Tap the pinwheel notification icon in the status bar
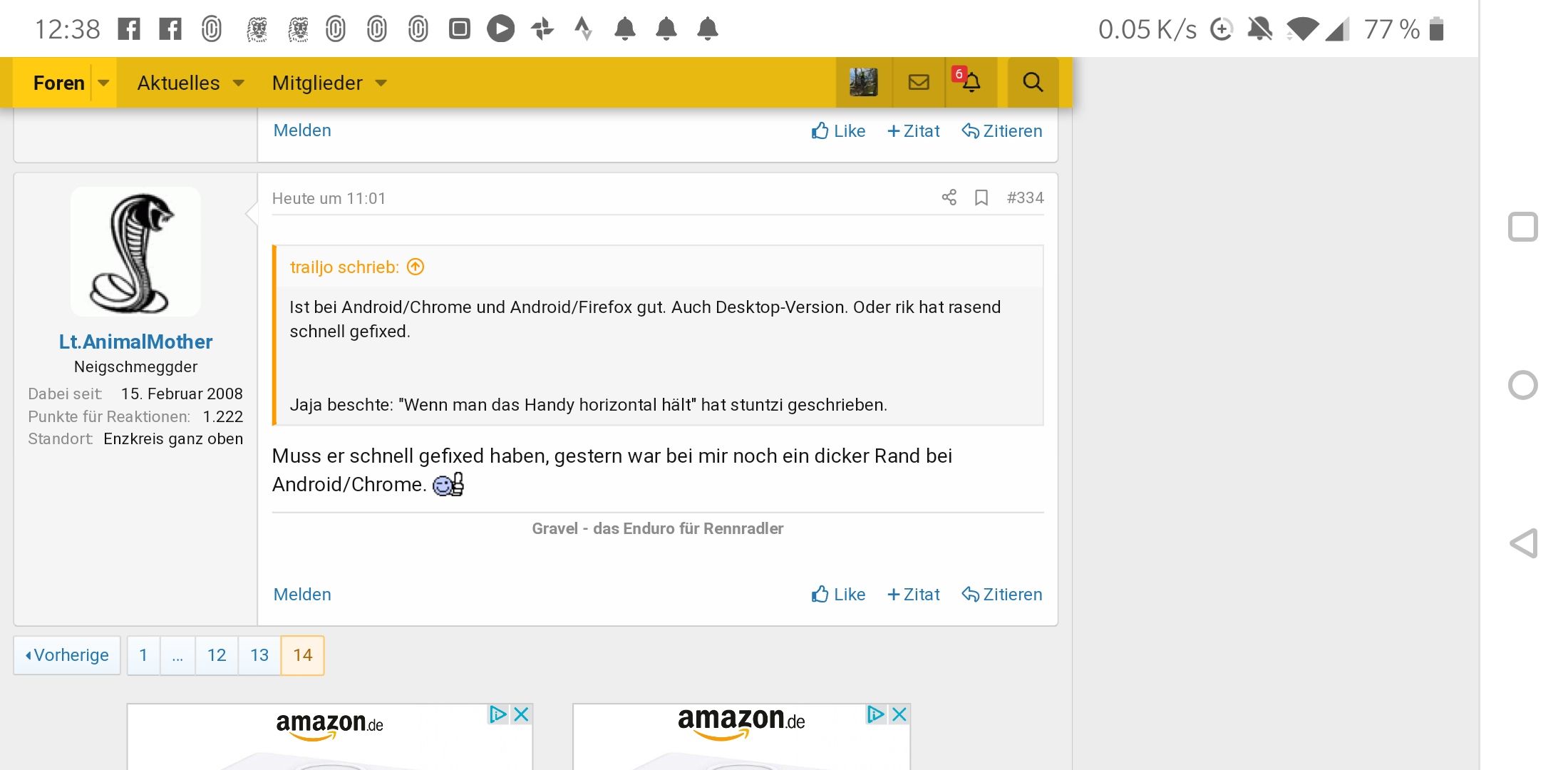 542,29
